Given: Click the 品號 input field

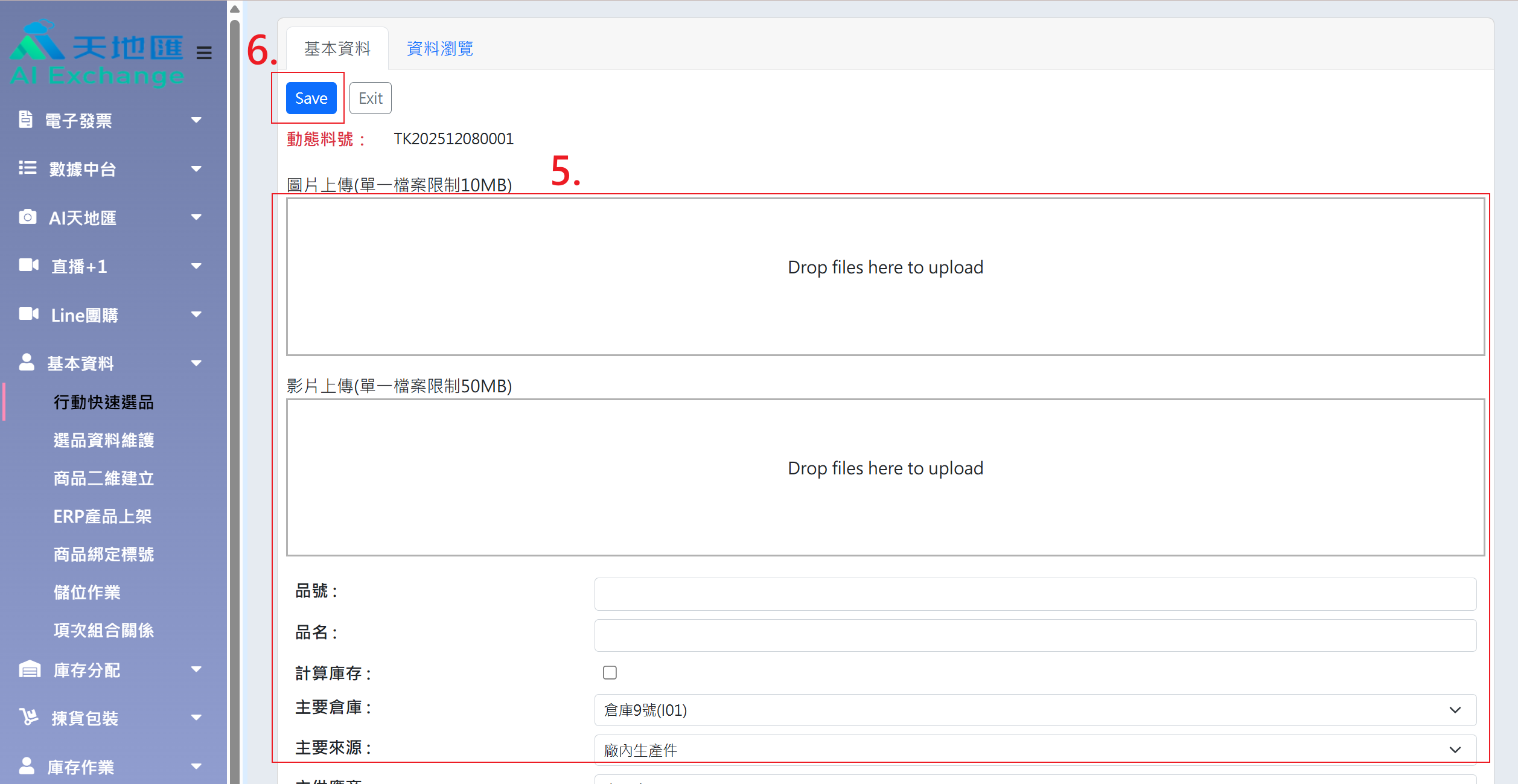Looking at the screenshot, I should pos(1035,594).
